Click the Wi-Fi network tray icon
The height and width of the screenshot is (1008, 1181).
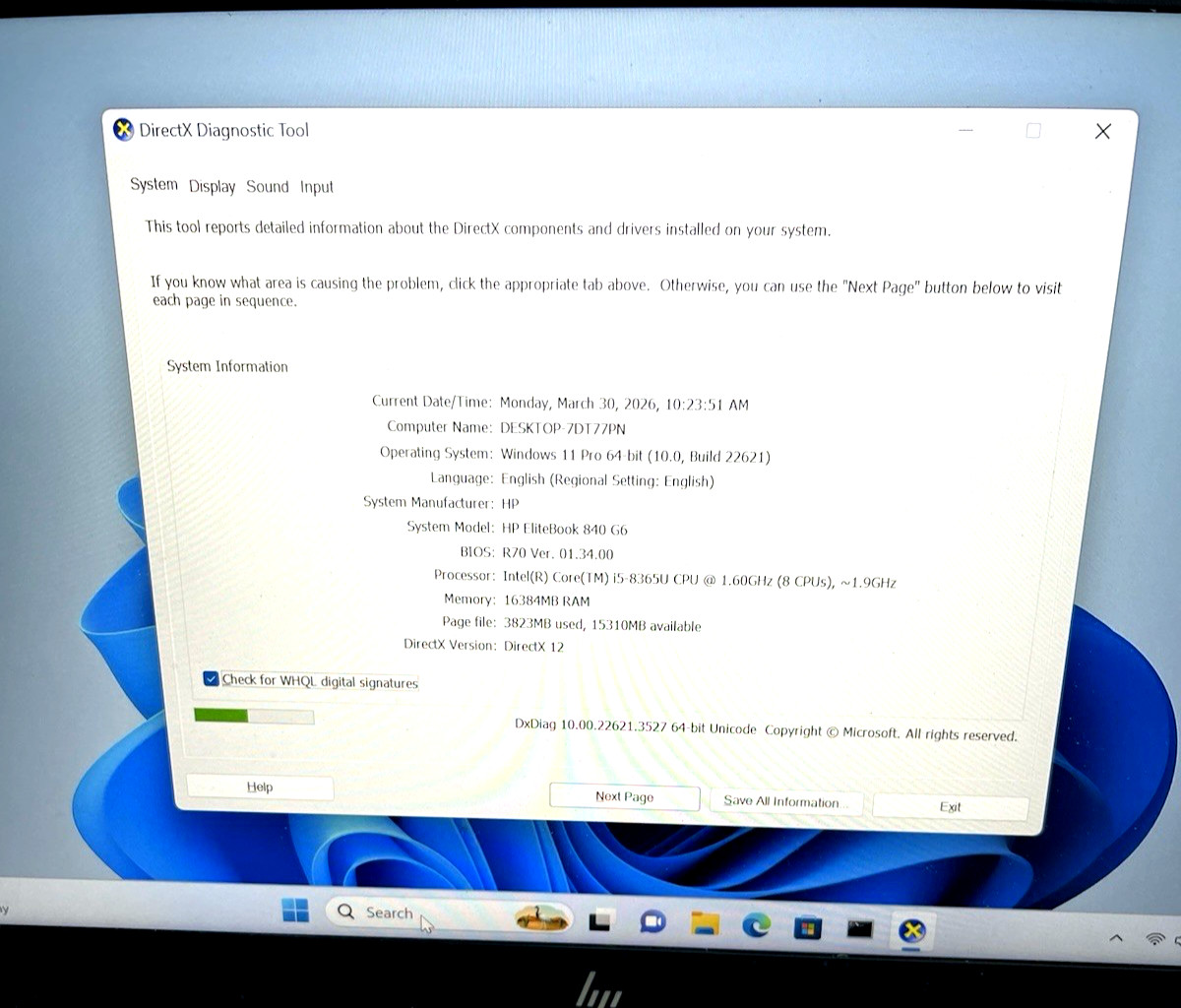[x=1155, y=939]
